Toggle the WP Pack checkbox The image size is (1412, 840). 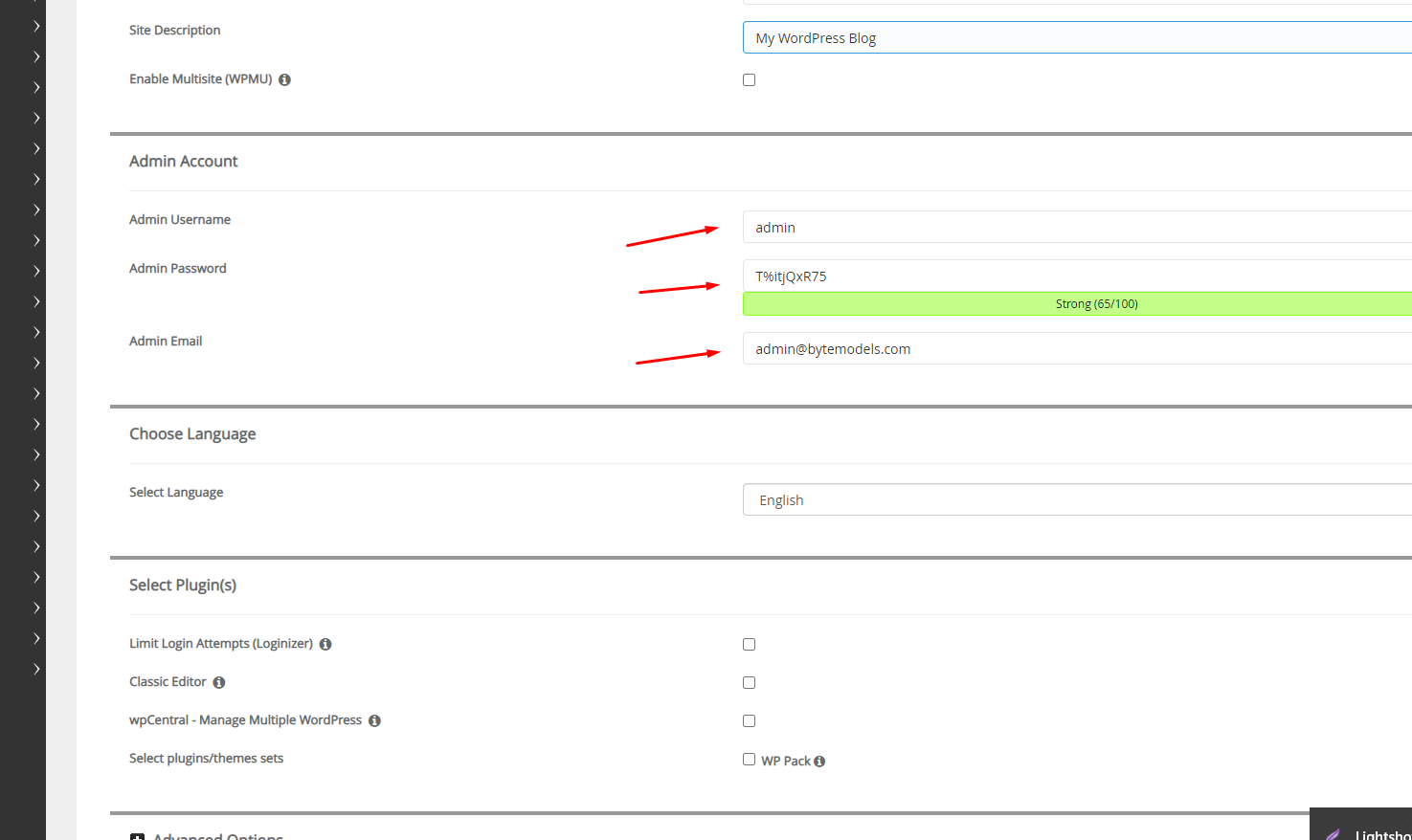[x=749, y=760]
